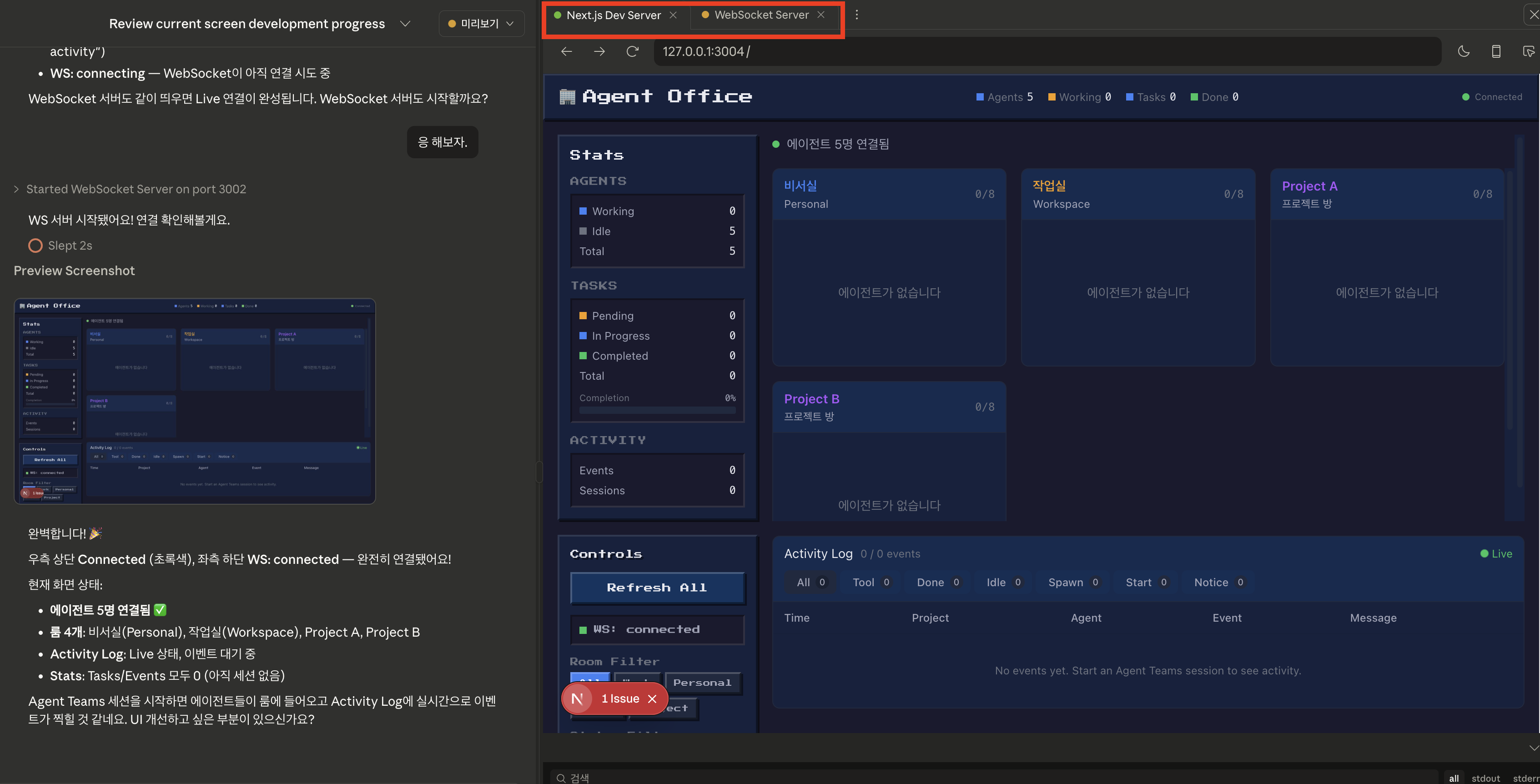Image resolution: width=1540 pixels, height=784 pixels.
Task: Toggle dark mode moon icon
Action: coord(1464,51)
